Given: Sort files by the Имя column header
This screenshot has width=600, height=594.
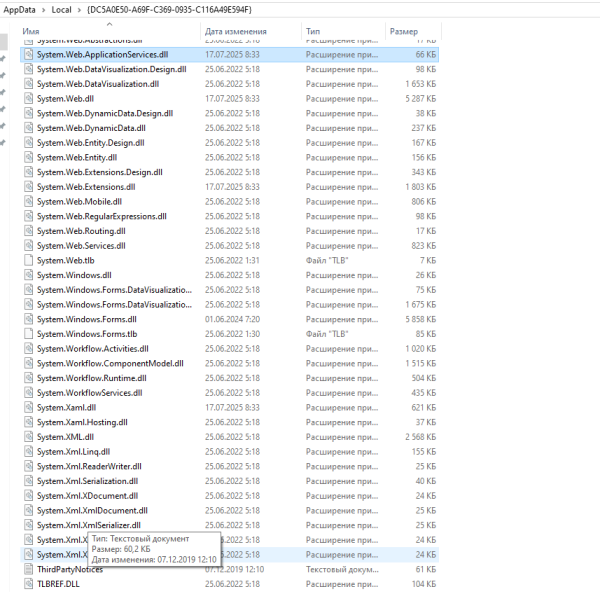Looking at the screenshot, I should (x=31, y=31).
